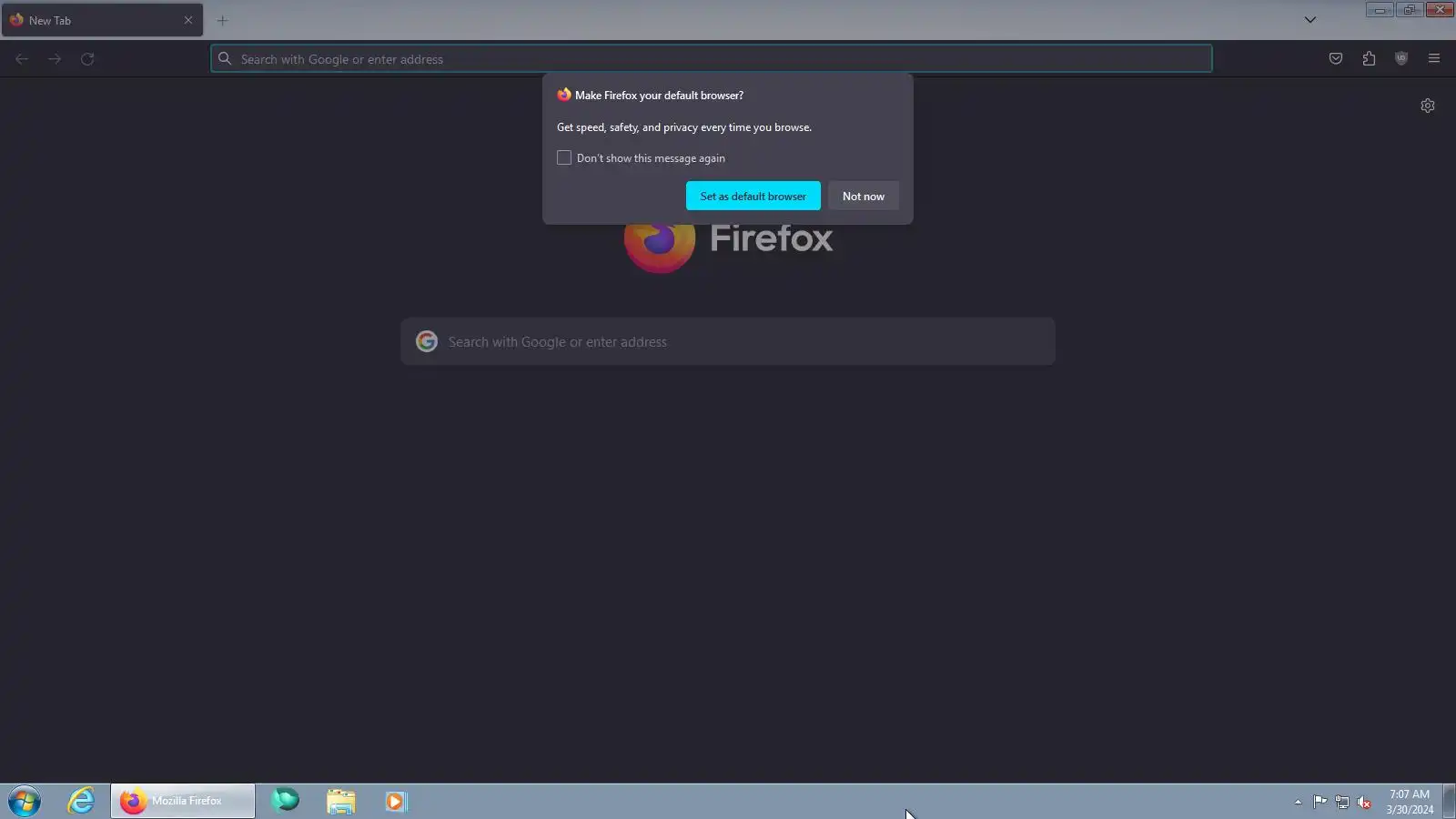The width and height of the screenshot is (1456, 819).
Task: Click the uBlock shield icon in toolbar
Action: (1401, 59)
